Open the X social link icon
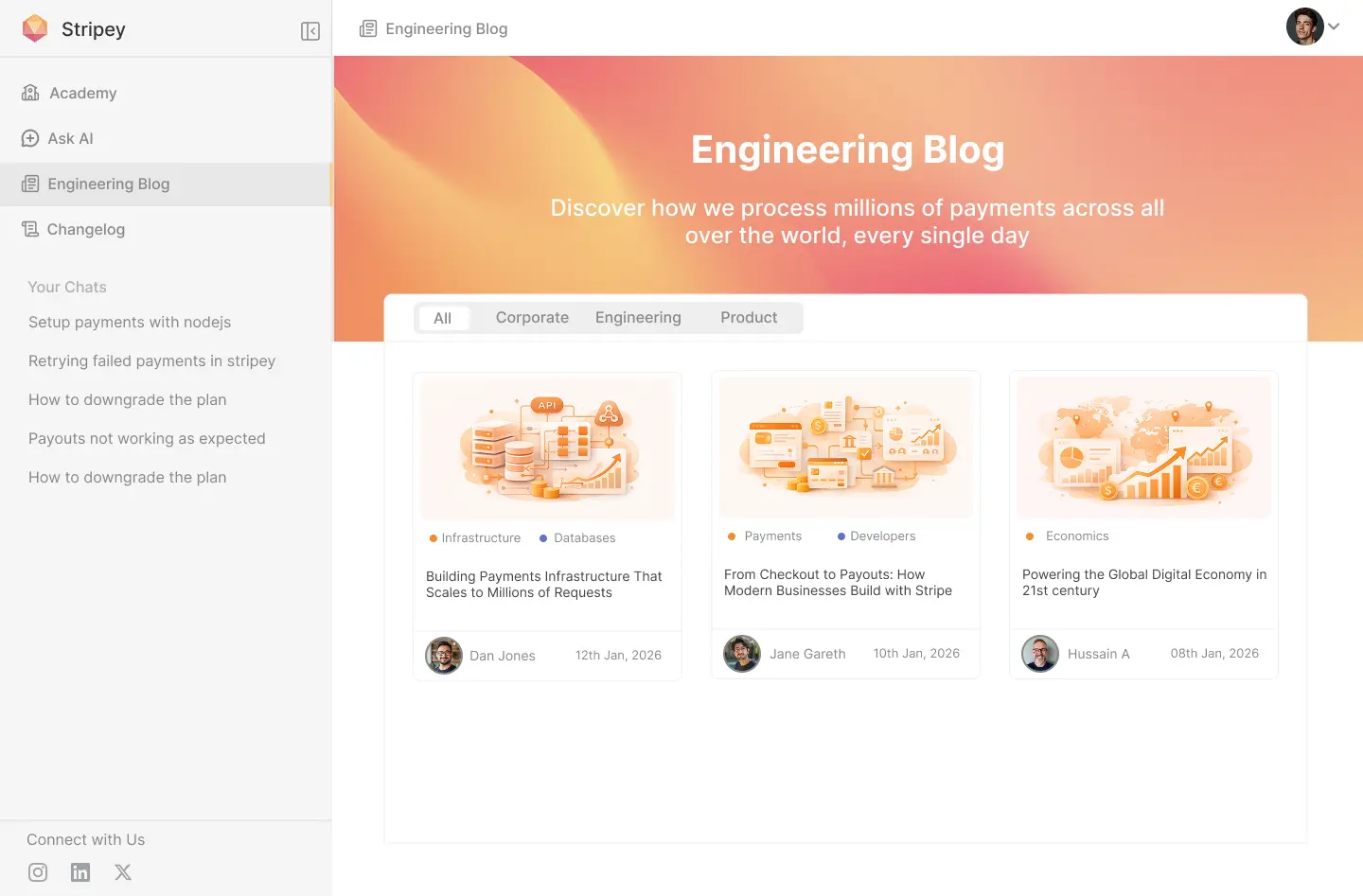 (x=123, y=872)
